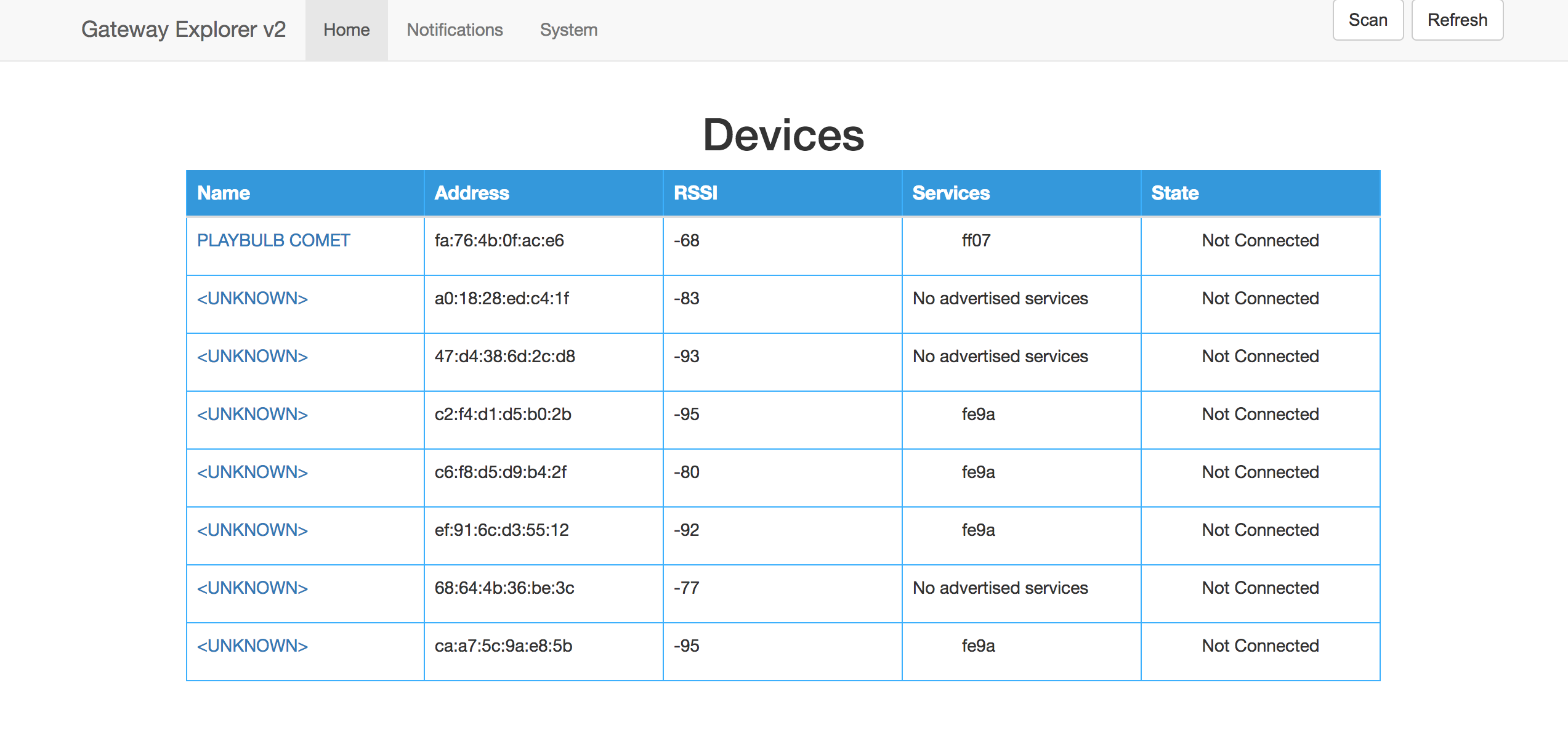Click Not Connected state for a0:18:28:ed:c4:1f
1568x733 pixels.
[1261, 298]
